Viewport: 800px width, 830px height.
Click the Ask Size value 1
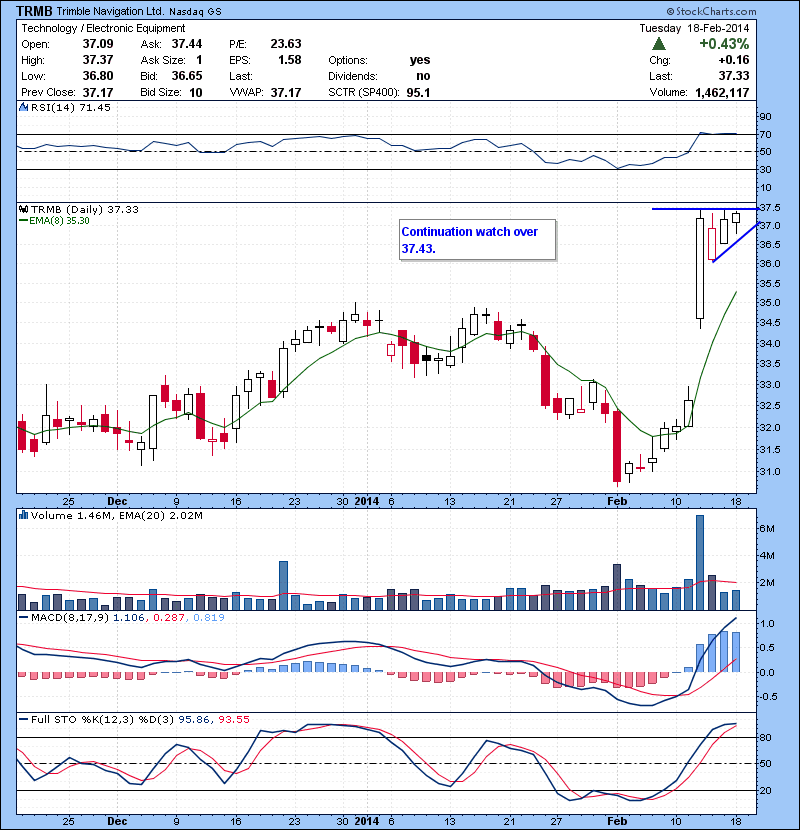click(x=199, y=60)
